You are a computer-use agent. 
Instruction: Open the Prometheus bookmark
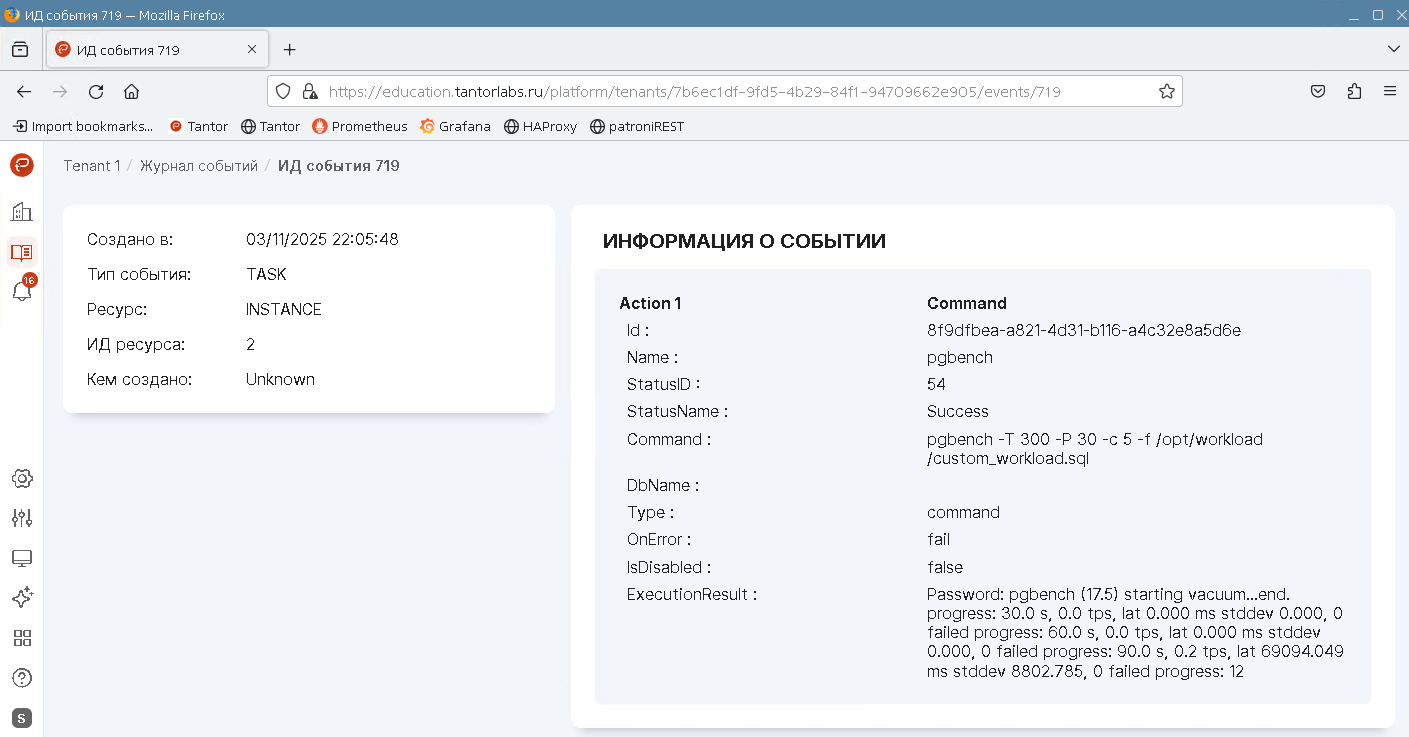[x=360, y=126]
